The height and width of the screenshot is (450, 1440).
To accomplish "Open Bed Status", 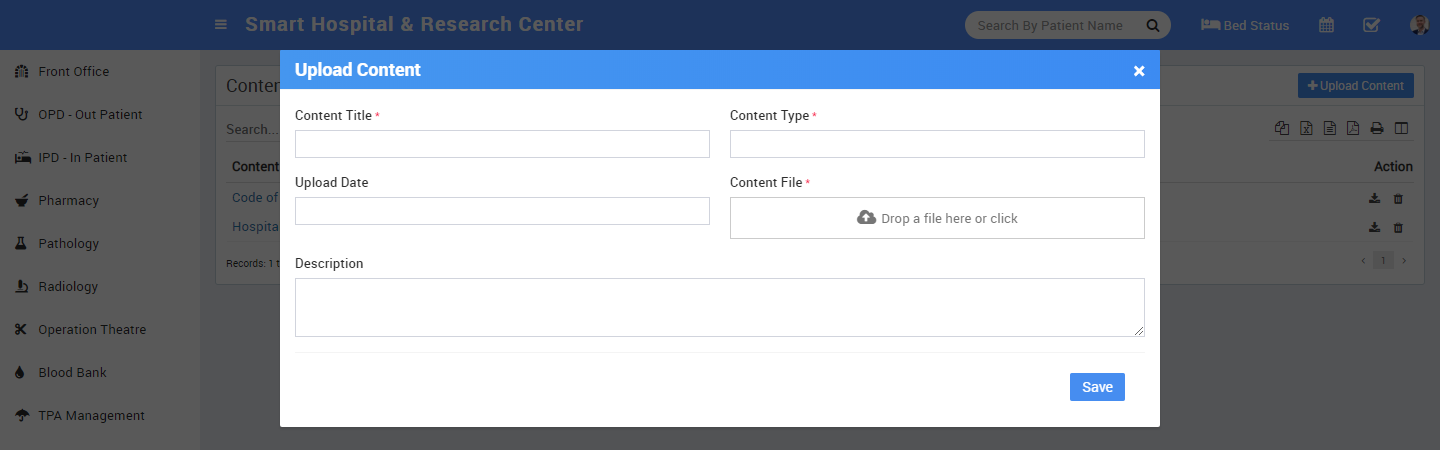I will pyautogui.click(x=1245, y=25).
